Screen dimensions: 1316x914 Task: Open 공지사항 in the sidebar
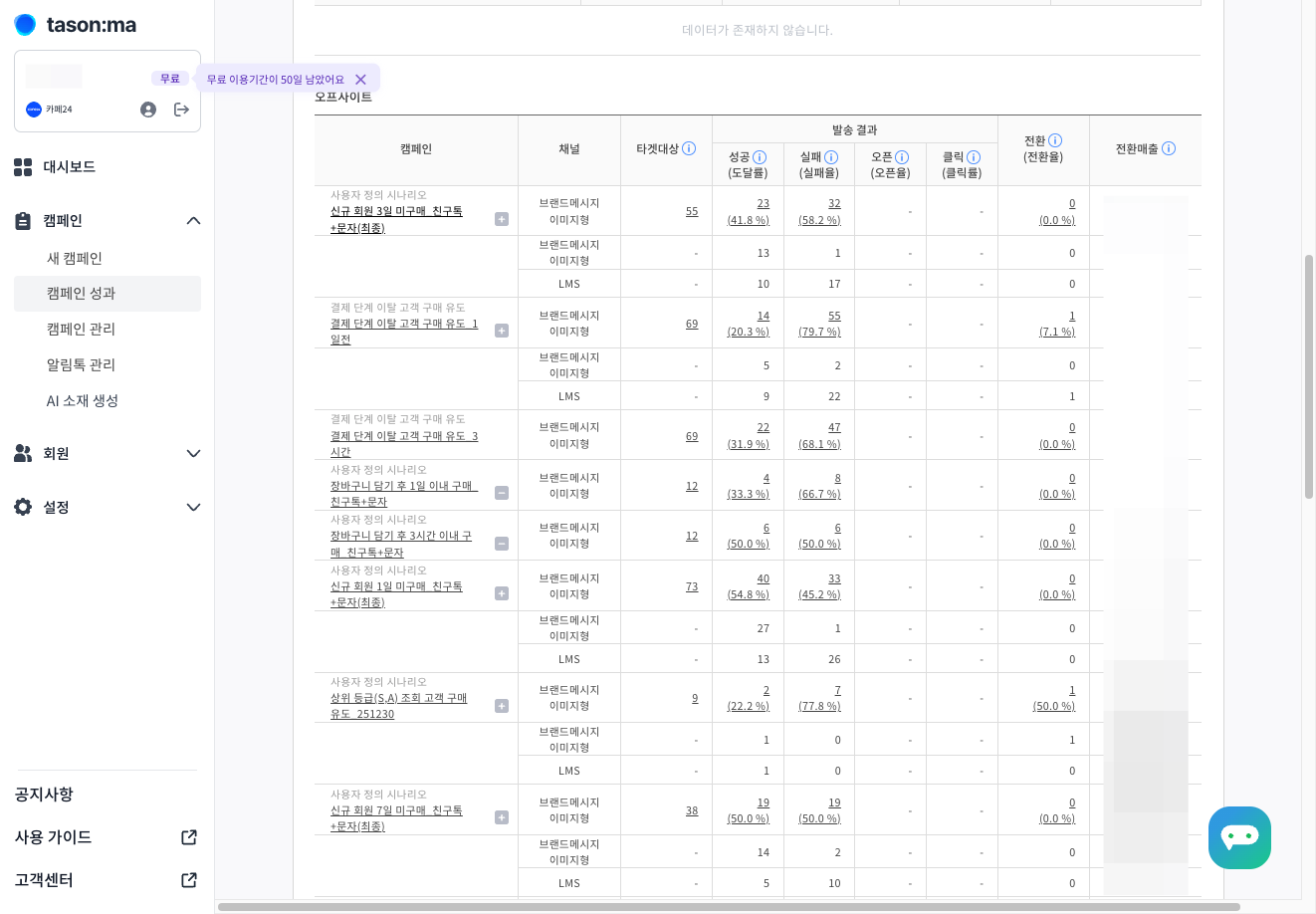(44, 795)
